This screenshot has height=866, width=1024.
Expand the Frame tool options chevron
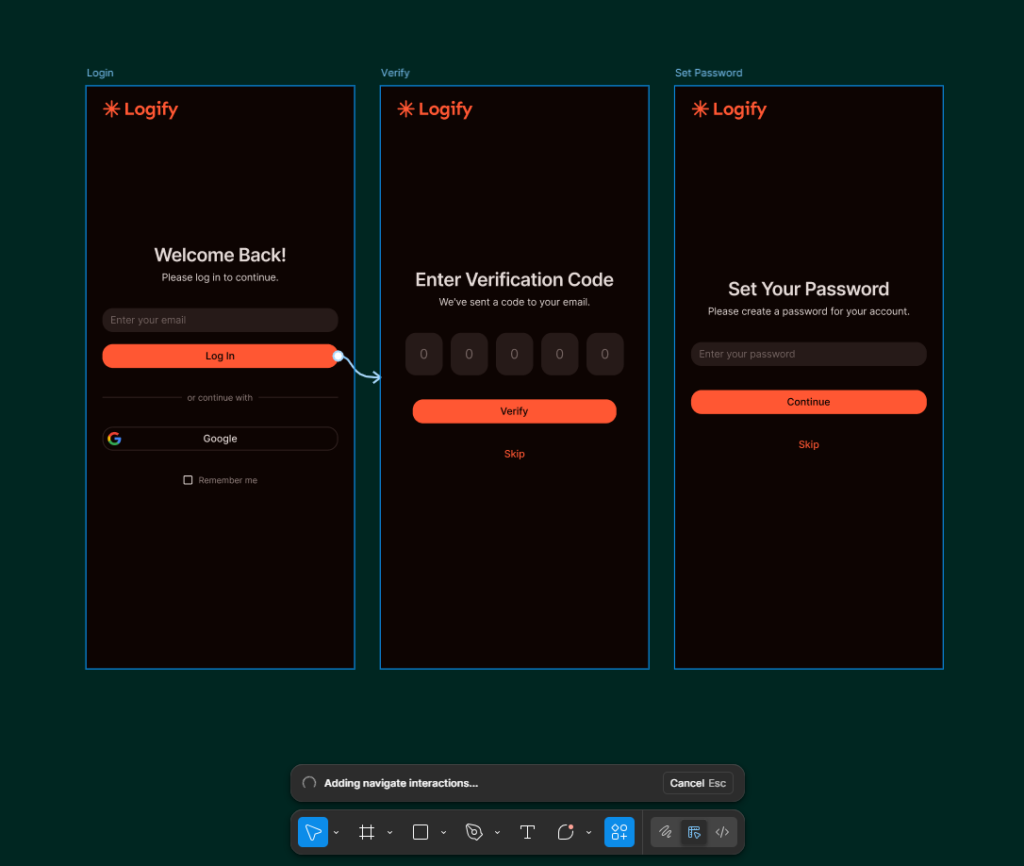coord(390,833)
